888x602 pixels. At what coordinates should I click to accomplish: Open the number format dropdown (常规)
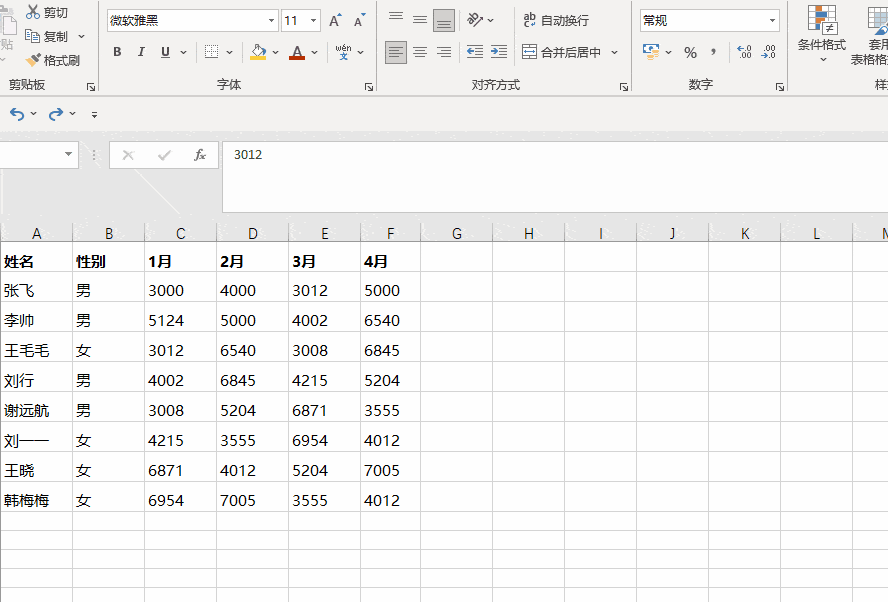(x=772, y=20)
